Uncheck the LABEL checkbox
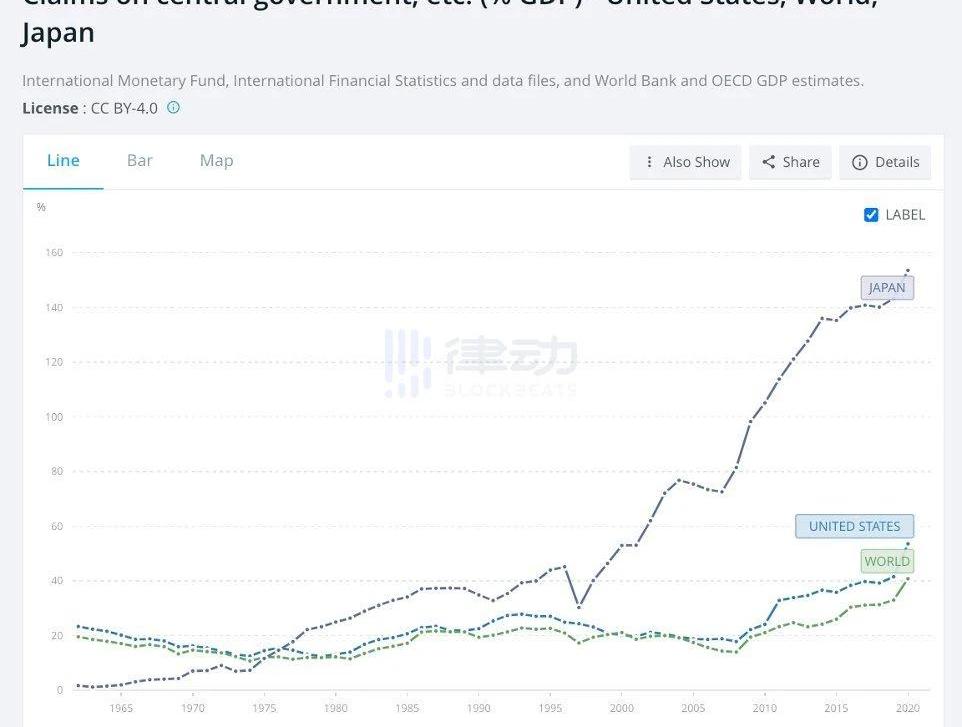Viewport: 962px width, 727px height. pos(871,215)
